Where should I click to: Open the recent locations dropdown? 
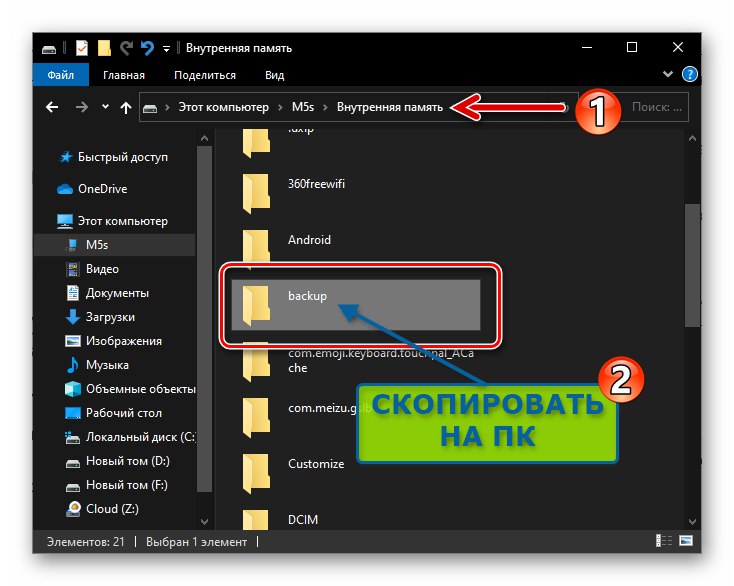(105, 107)
